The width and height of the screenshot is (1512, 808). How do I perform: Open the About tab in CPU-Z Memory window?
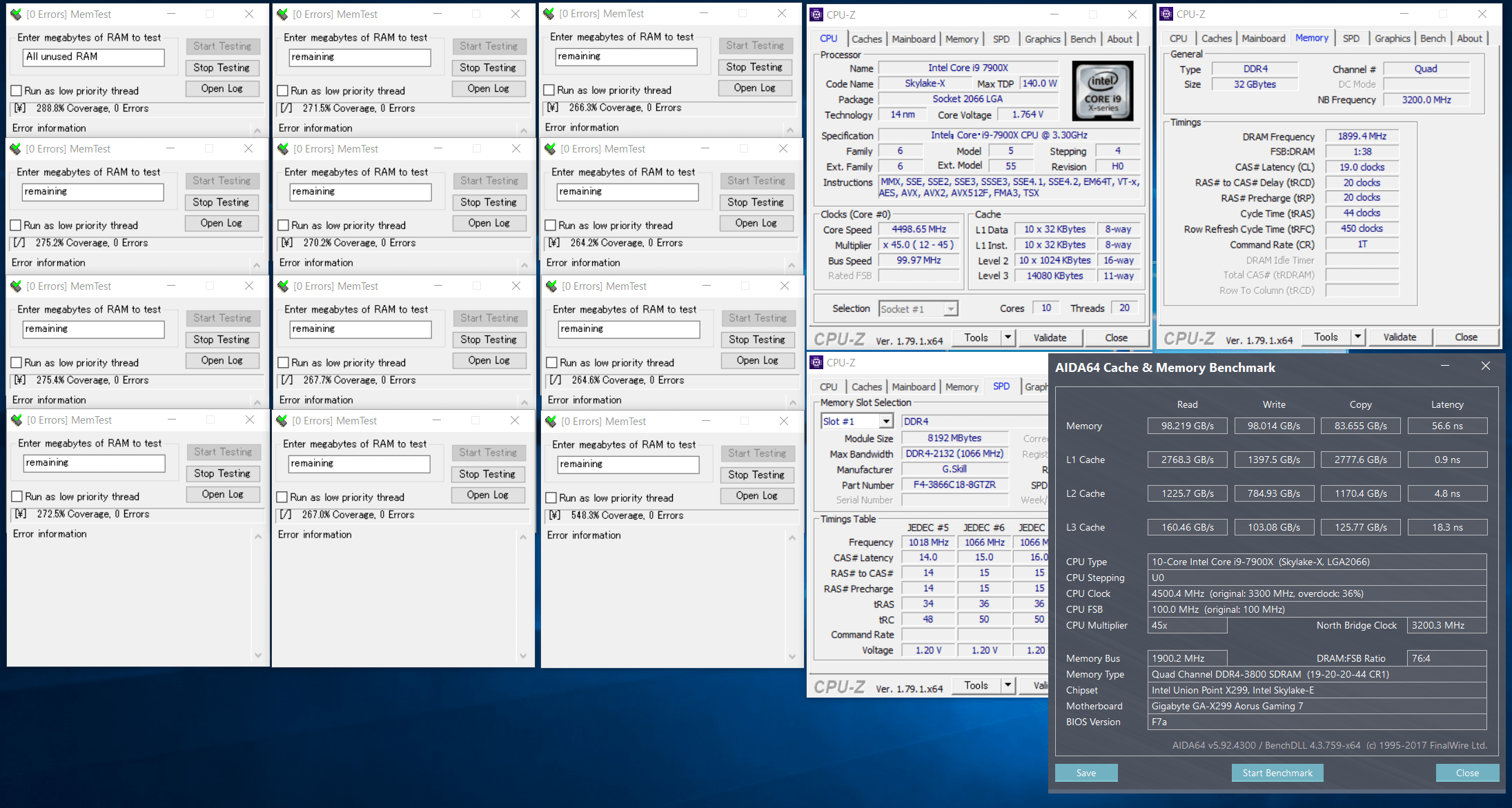1469,39
